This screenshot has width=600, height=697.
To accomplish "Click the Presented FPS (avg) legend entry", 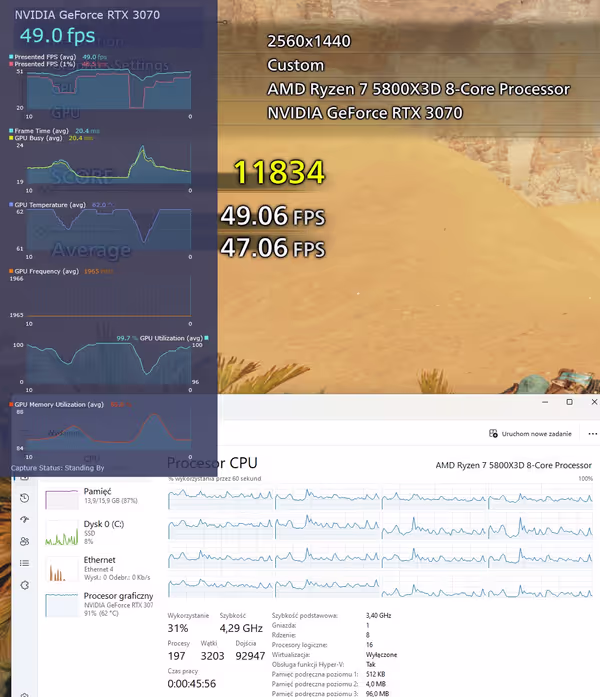I will point(58,57).
